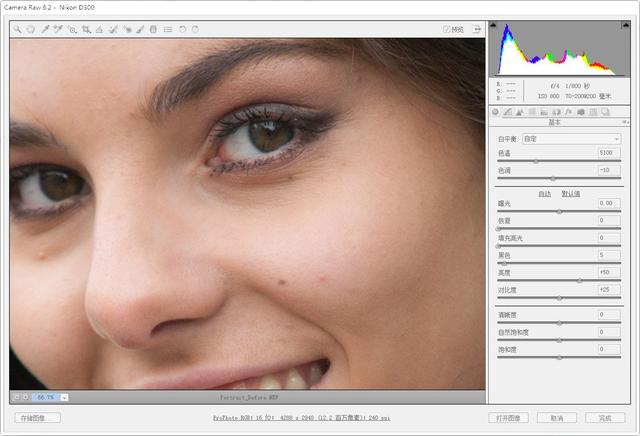640x436 pixels.
Task: Toggle full screen mode icon
Action: [x=477, y=29]
